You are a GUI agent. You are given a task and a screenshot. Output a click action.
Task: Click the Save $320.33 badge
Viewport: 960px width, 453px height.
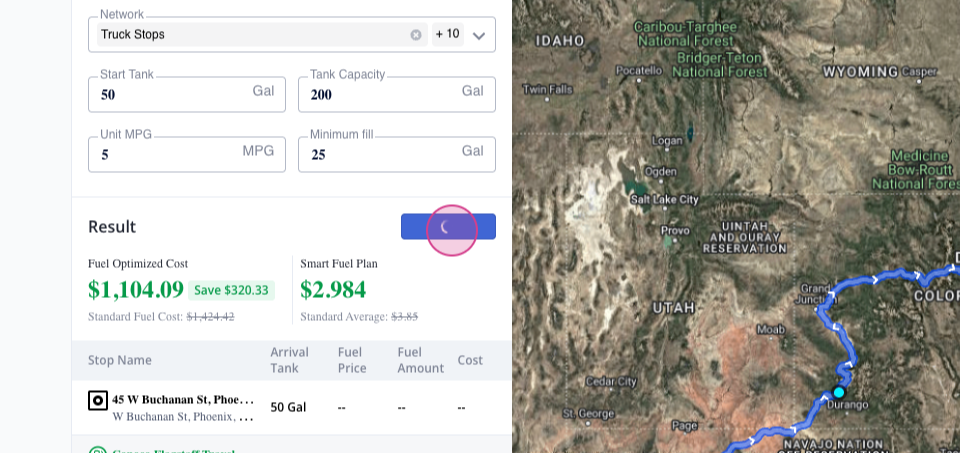point(231,290)
